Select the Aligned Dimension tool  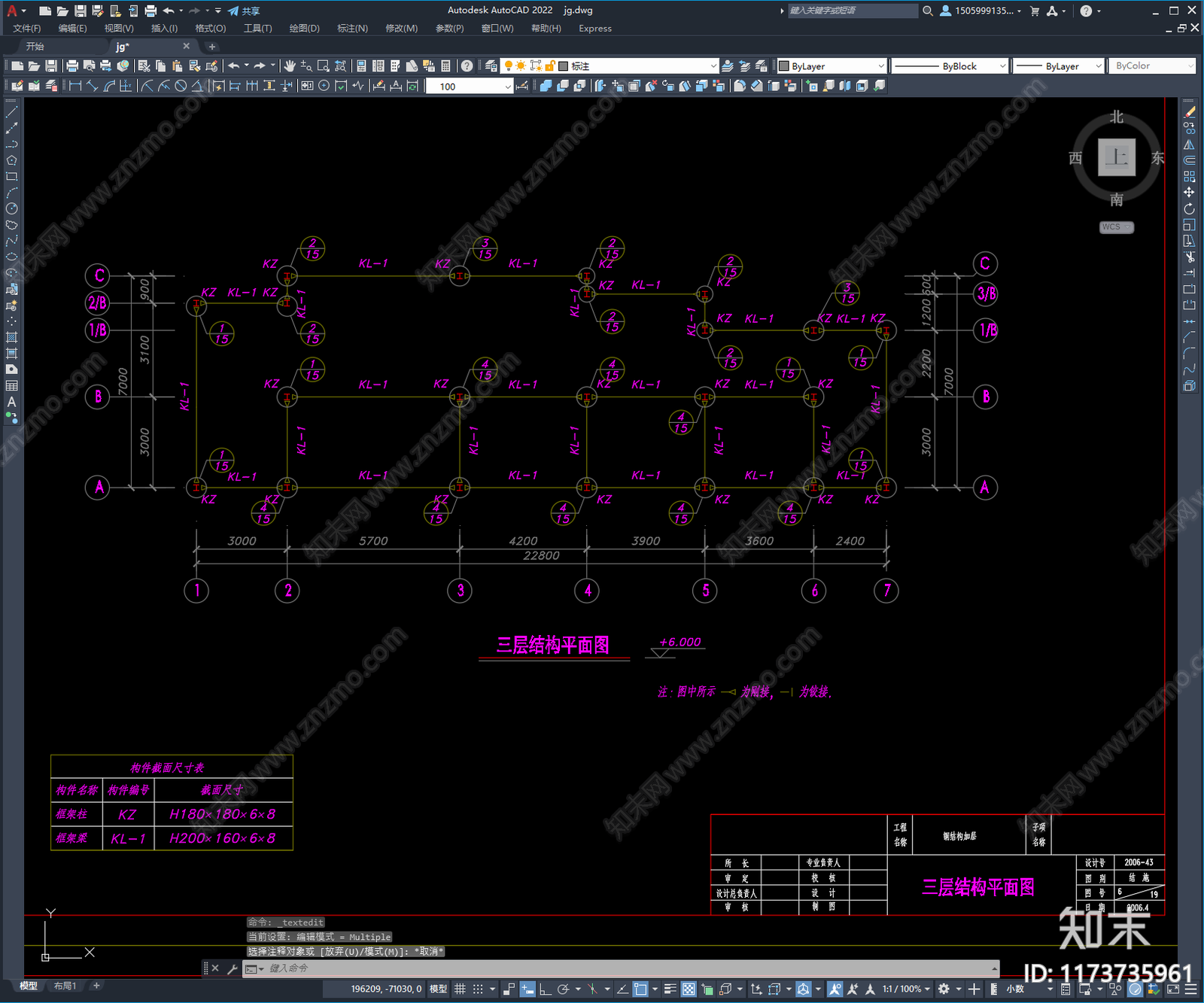point(92,86)
